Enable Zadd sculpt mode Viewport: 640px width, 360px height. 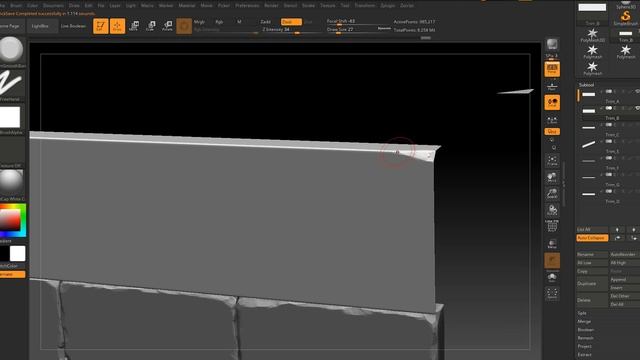(266, 22)
